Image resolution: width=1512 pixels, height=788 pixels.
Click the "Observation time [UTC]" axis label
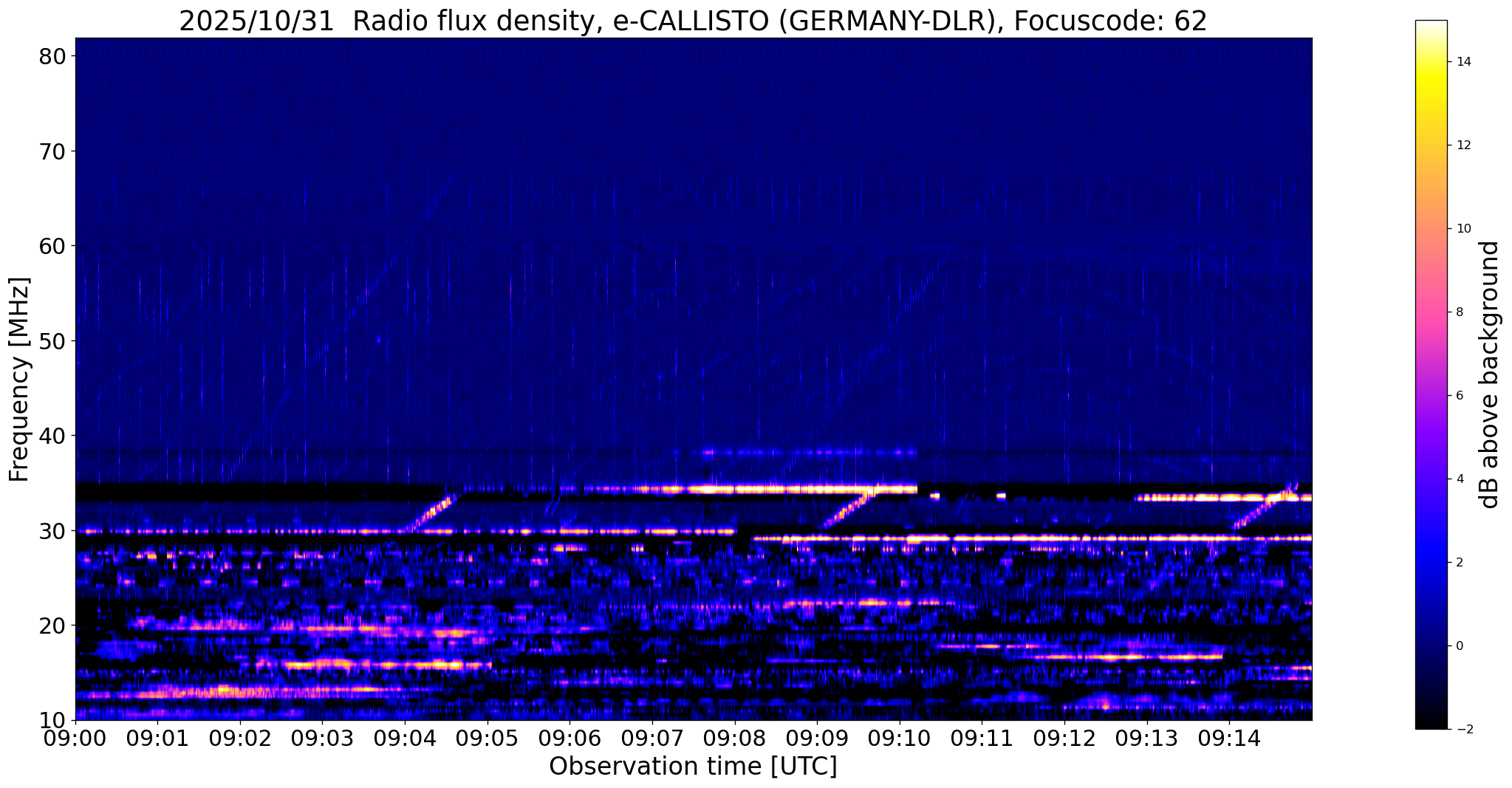(x=693, y=766)
